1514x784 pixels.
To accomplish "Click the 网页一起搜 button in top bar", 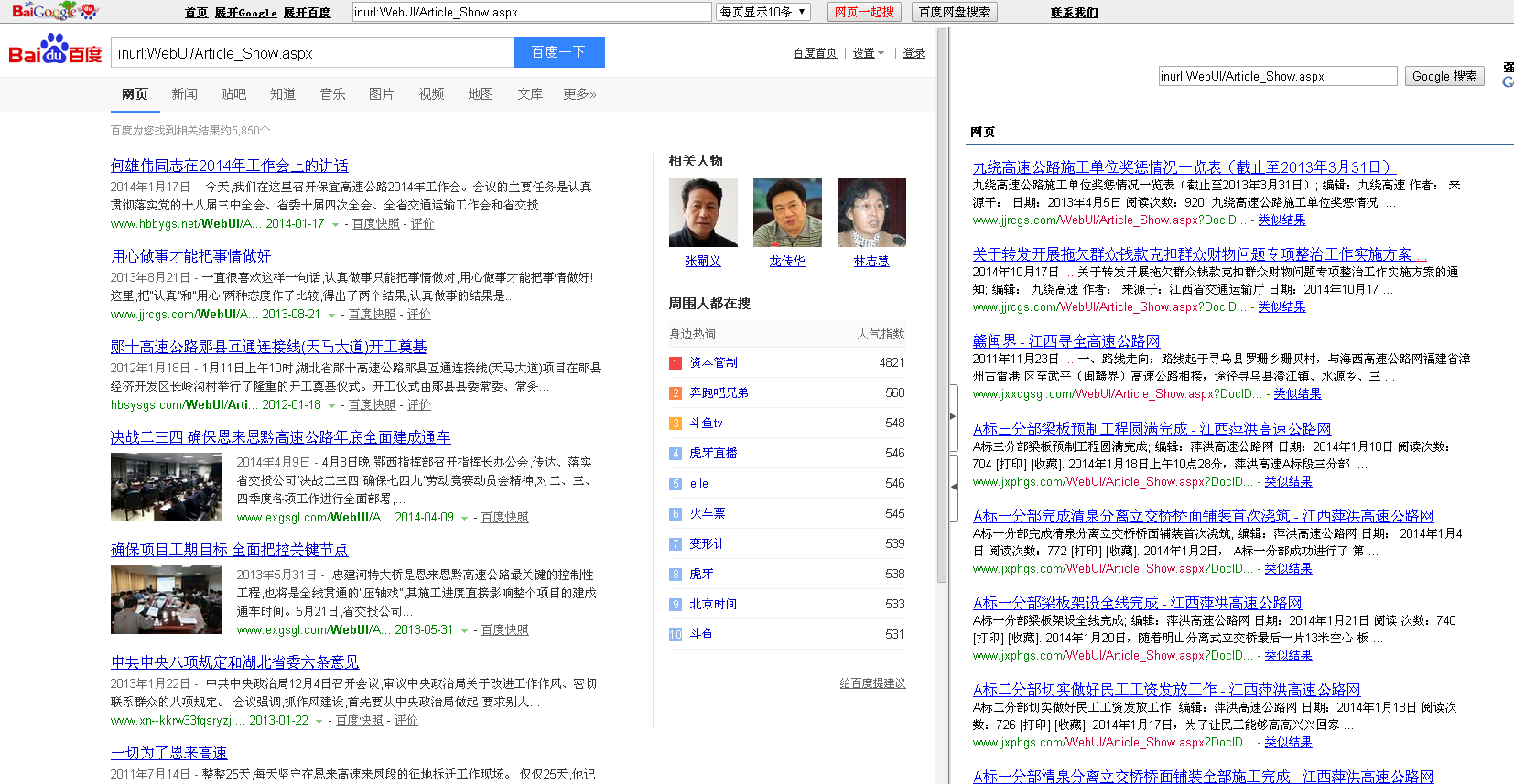I will pos(864,12).
